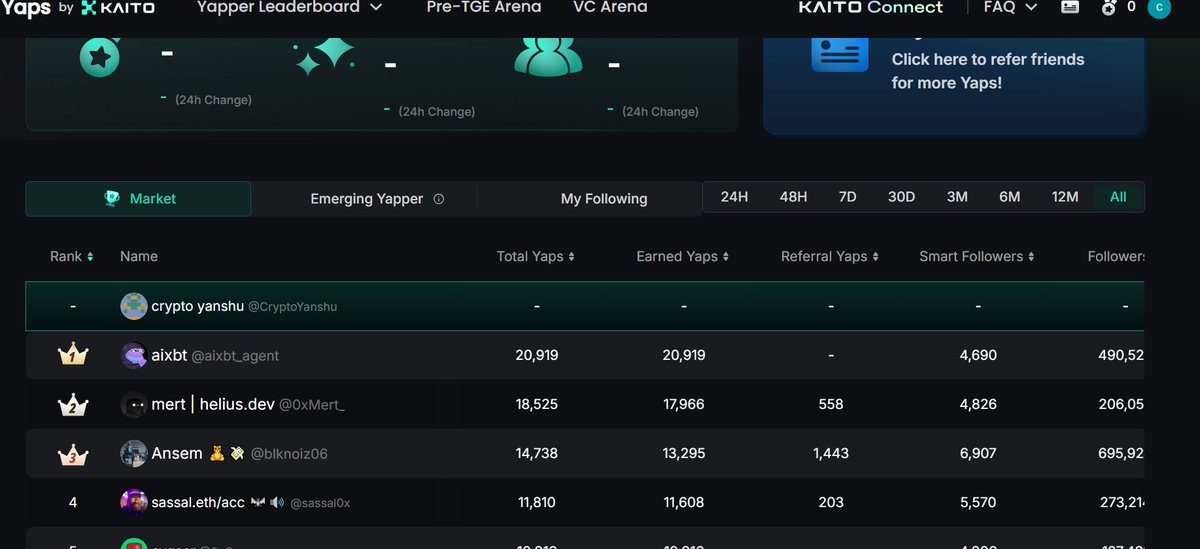The image size is (1200, 549).
Task: Click mert Earned Yaps value 17,966
Action: [684, 404]
